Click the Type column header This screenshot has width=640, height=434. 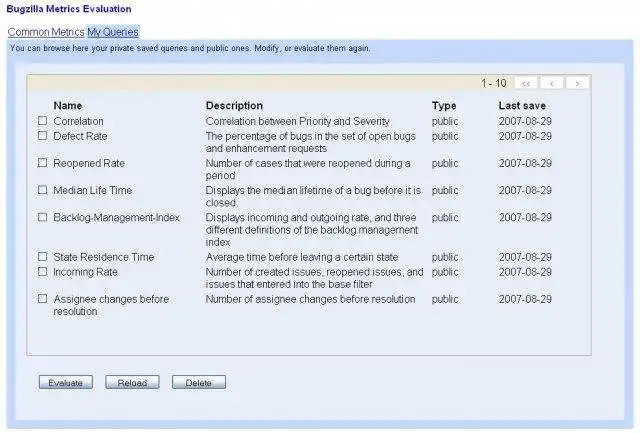coord(444,105)
